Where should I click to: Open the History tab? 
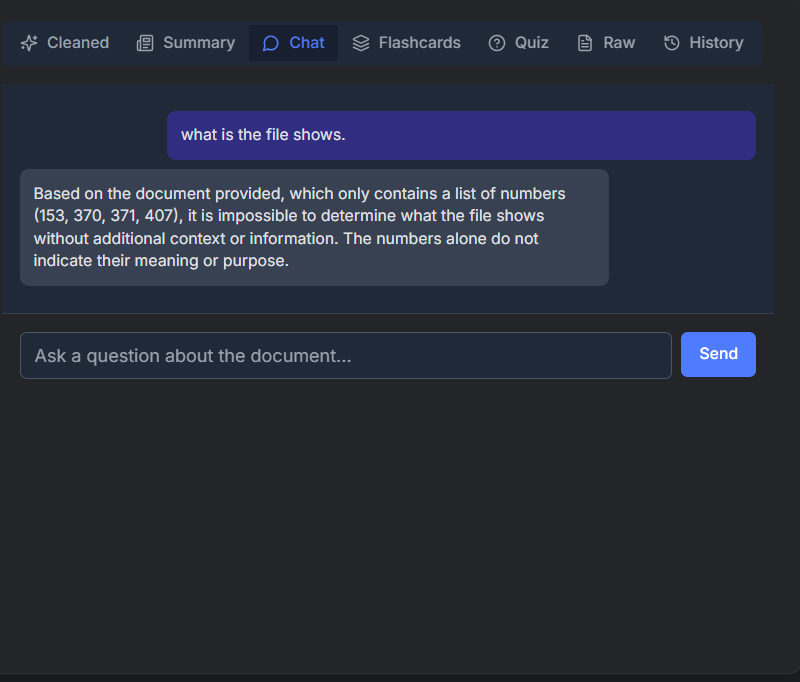point(703,43)
